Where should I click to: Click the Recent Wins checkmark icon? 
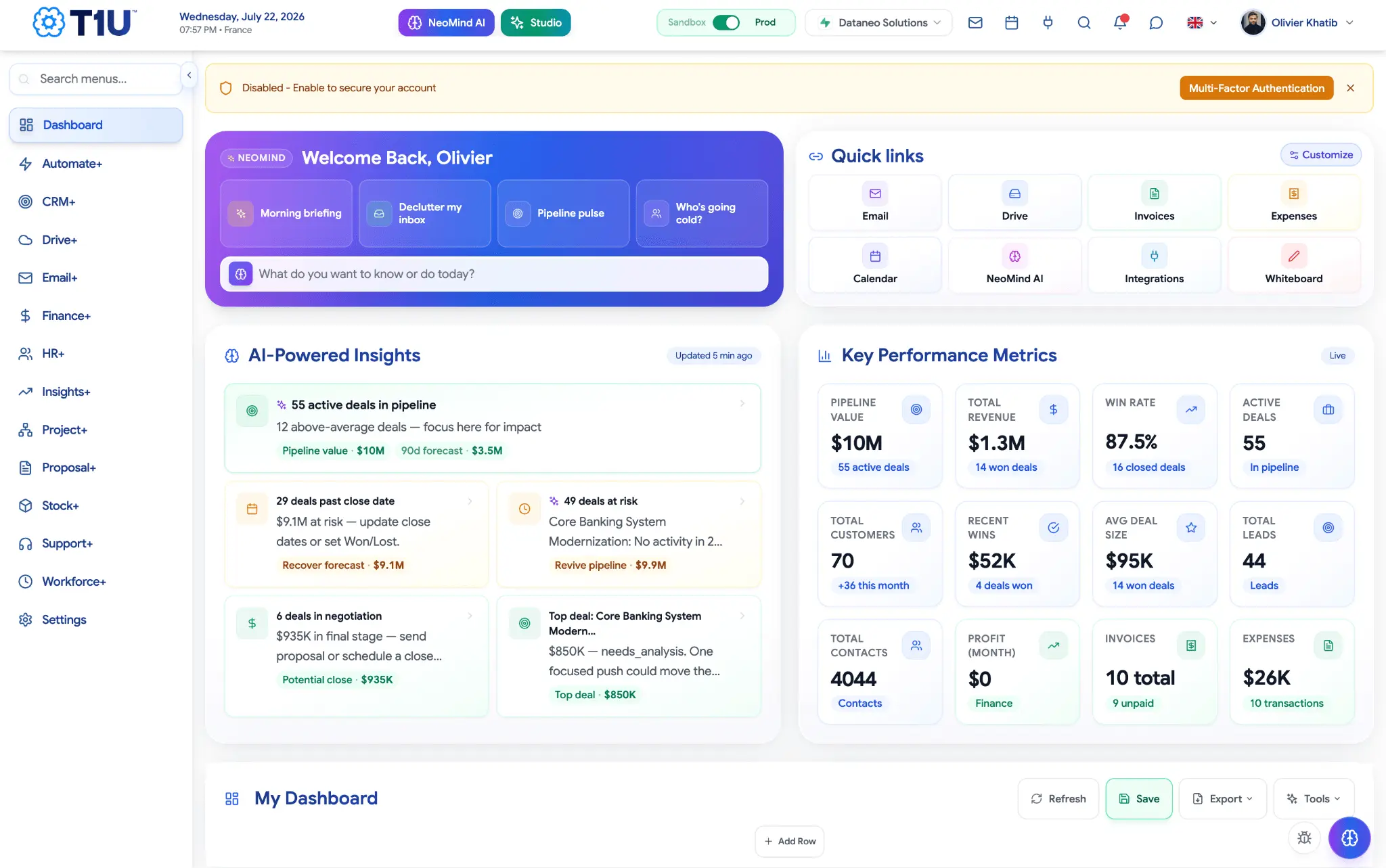pyautogui.click(x=1054, y=528)
